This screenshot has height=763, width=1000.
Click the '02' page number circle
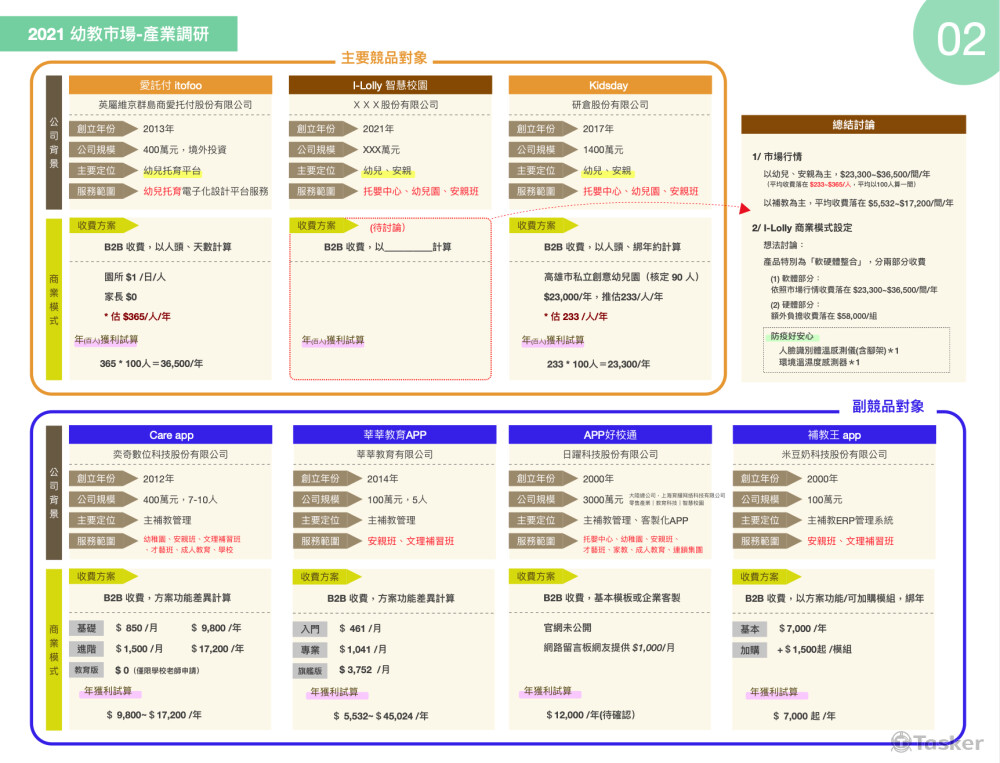(x=960, y=40)
